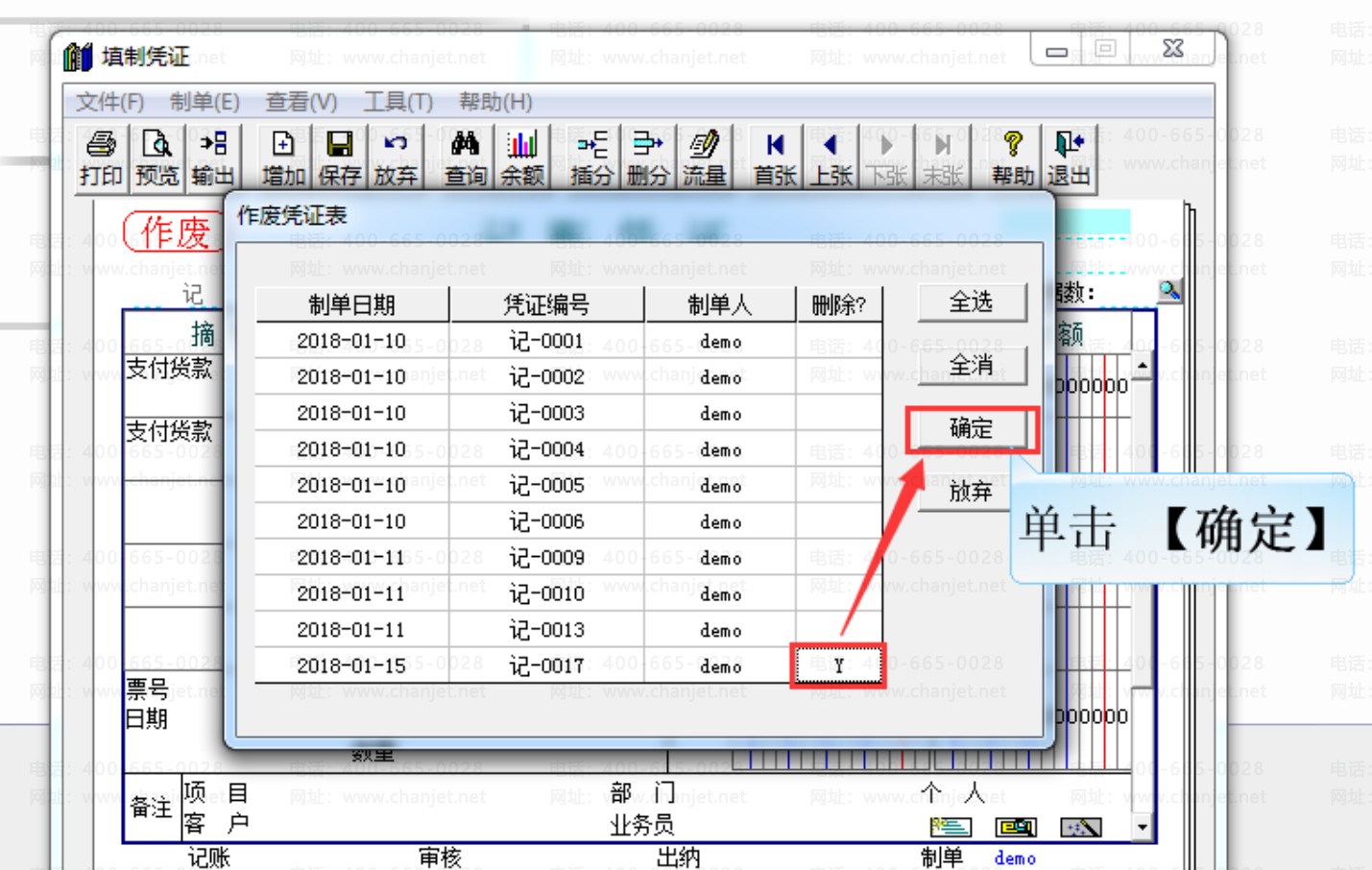Click the middle bottom-right voucher icon

(1016, 827)
